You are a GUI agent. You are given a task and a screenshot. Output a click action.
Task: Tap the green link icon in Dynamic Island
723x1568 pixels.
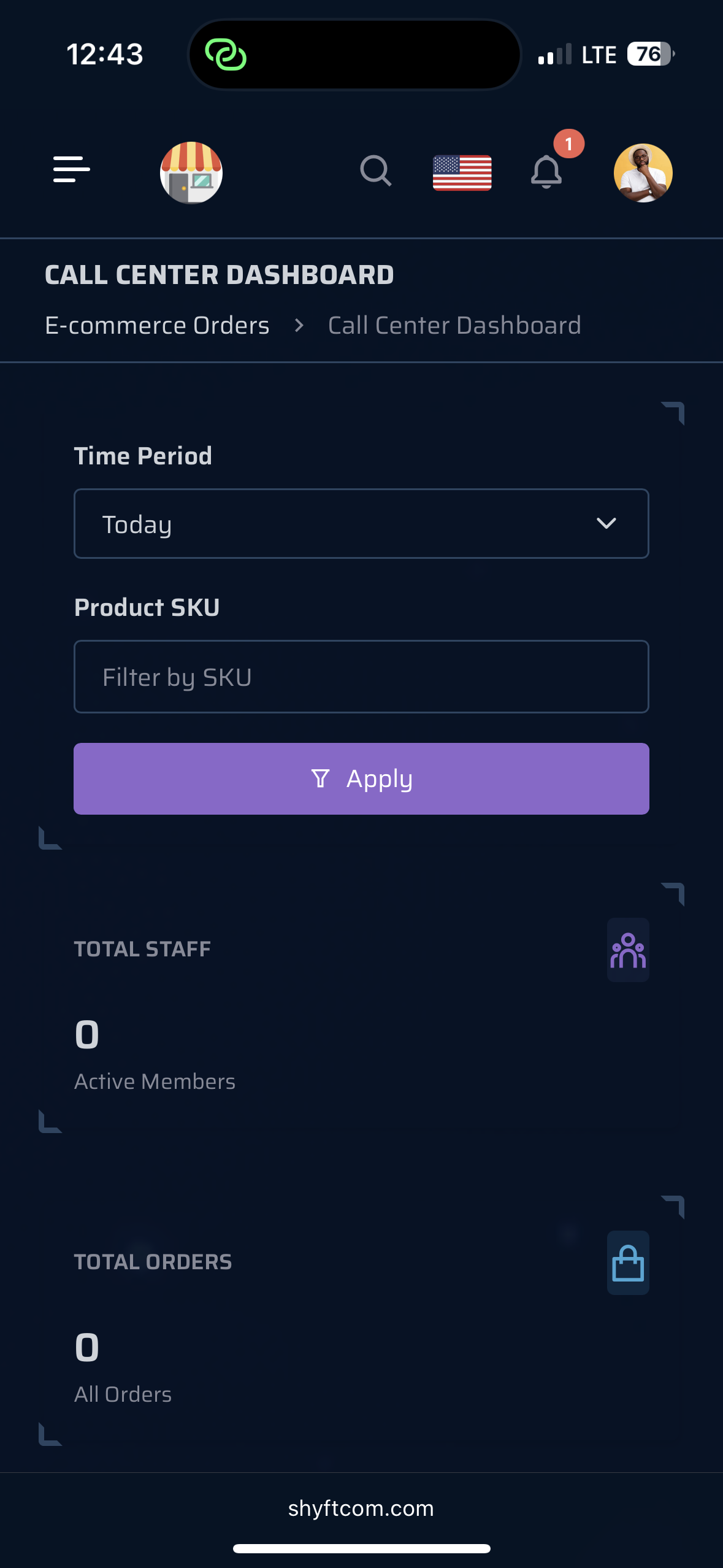[226, 55]
